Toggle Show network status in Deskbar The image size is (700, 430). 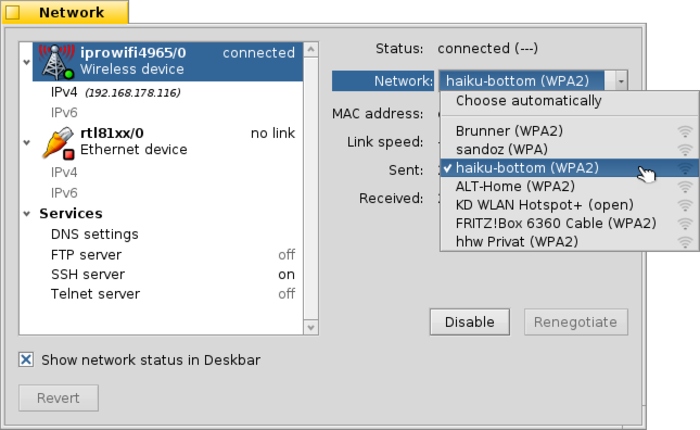tap(27, 360)
